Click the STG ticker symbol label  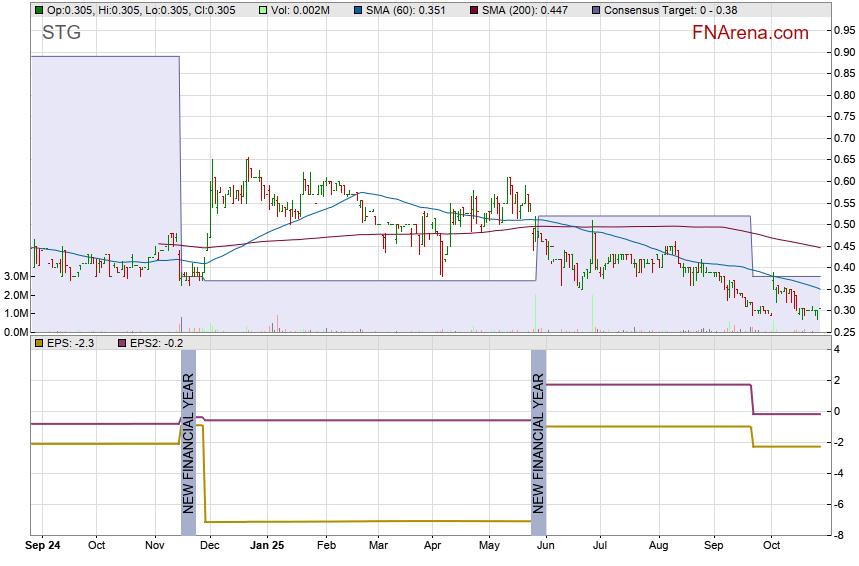61,33
